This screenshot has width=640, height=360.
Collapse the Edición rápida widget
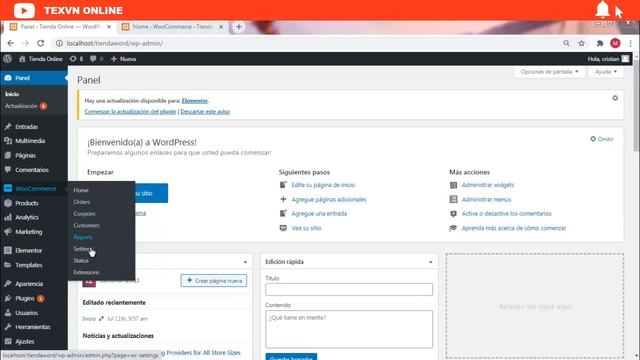(x=431, y=262)
